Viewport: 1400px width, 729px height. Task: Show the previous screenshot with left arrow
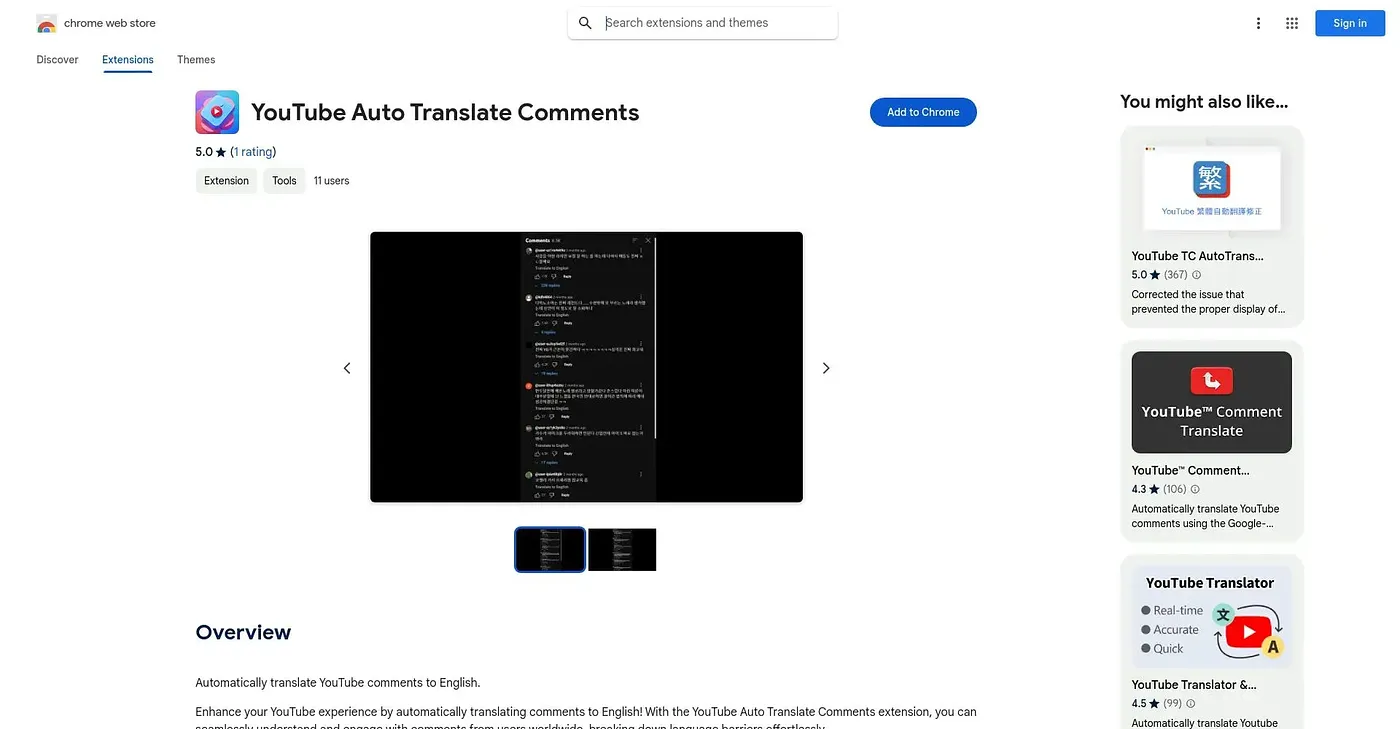[347, 368]
